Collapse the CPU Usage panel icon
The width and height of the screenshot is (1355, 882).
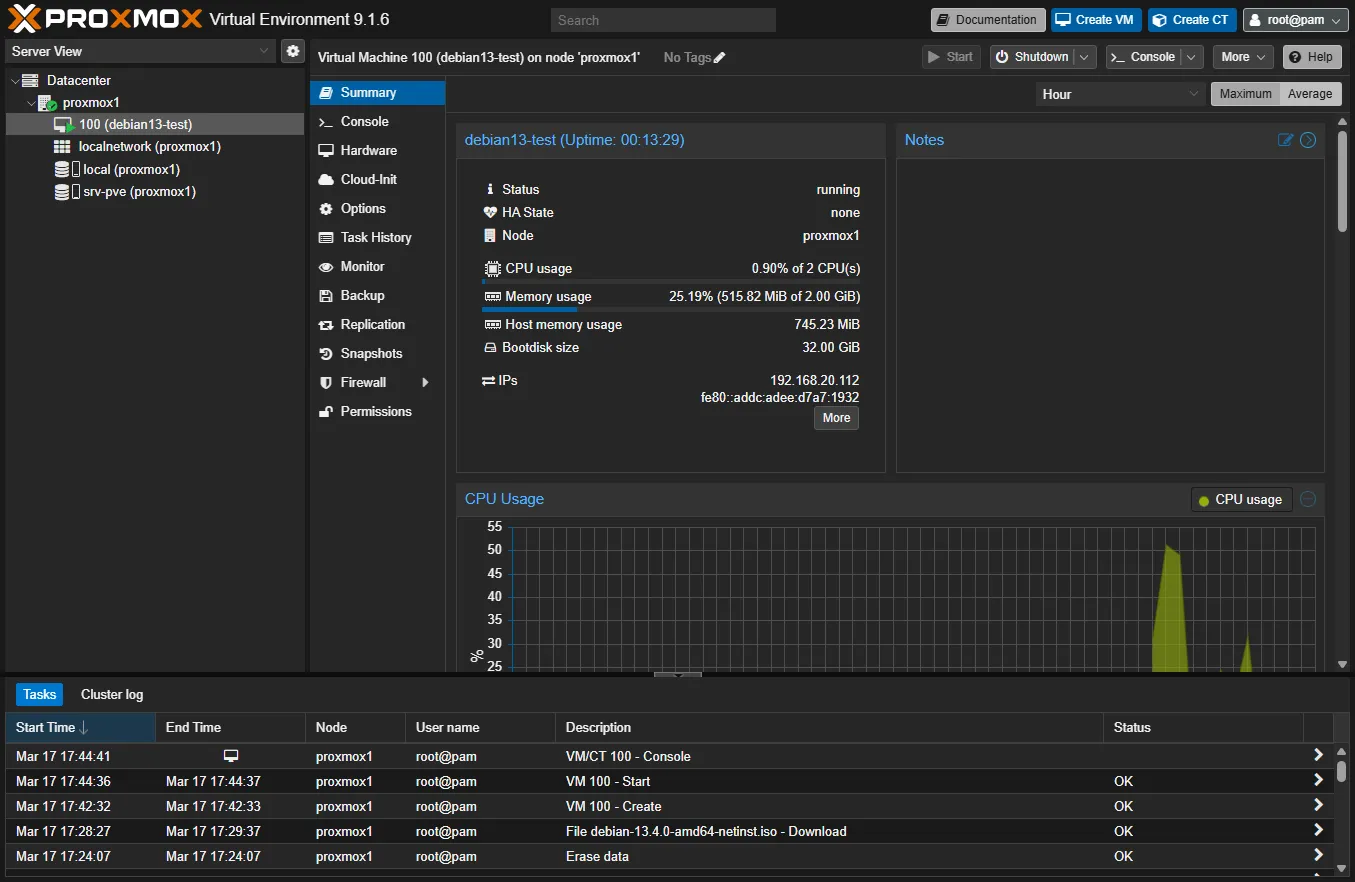(x=1308, y=499)
